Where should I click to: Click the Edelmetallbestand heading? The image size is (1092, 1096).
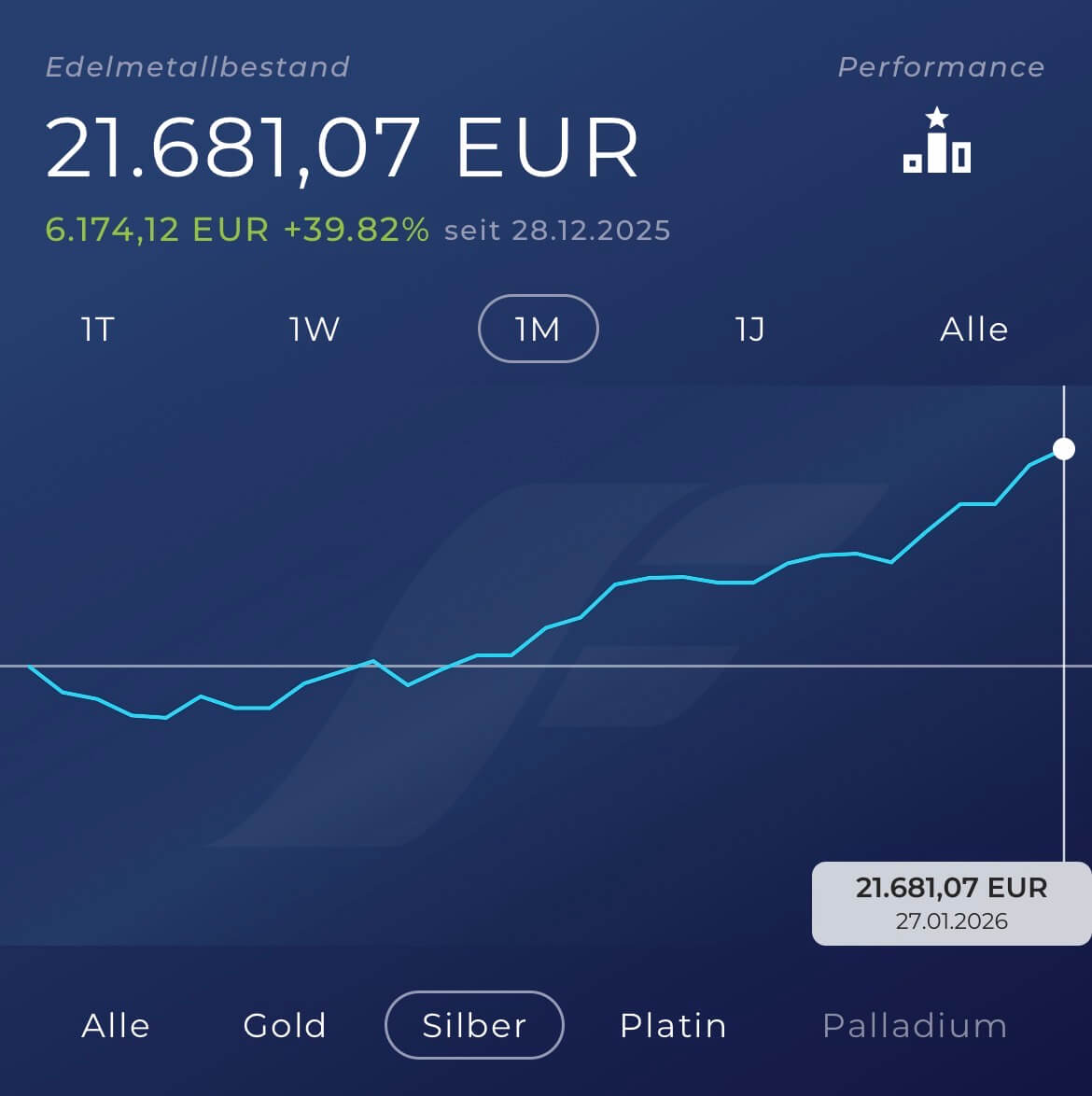click(198, 67)
